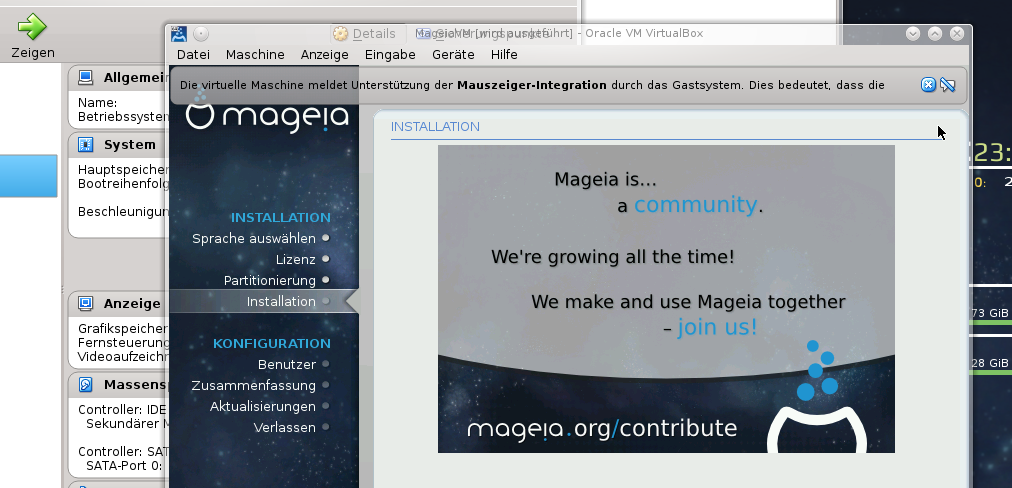Select the Aktualisierungen configuration step

[x=270, y=406]
